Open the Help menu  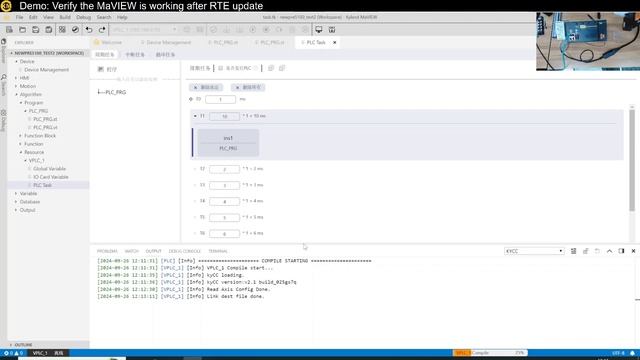tap(122, 17)
